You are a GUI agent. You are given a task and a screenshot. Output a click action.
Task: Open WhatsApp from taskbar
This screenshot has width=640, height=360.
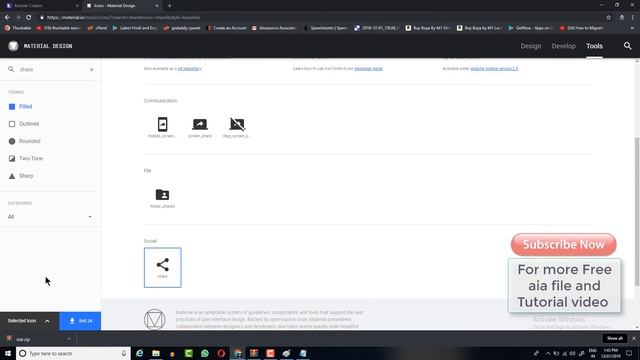pyautogui.click(x=205, y=353)
